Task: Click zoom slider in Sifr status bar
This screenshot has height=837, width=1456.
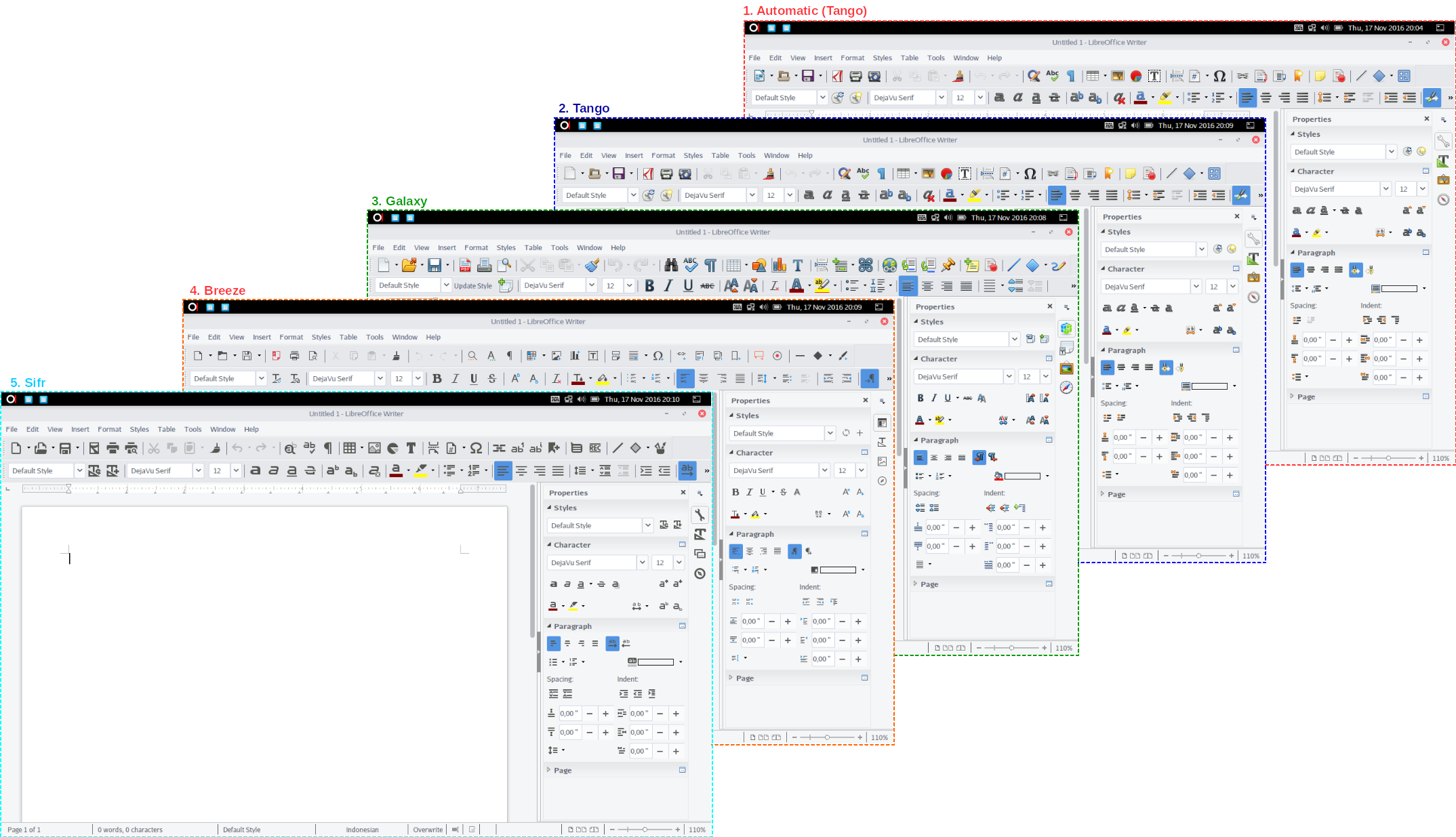Action: tap(645, 830)
